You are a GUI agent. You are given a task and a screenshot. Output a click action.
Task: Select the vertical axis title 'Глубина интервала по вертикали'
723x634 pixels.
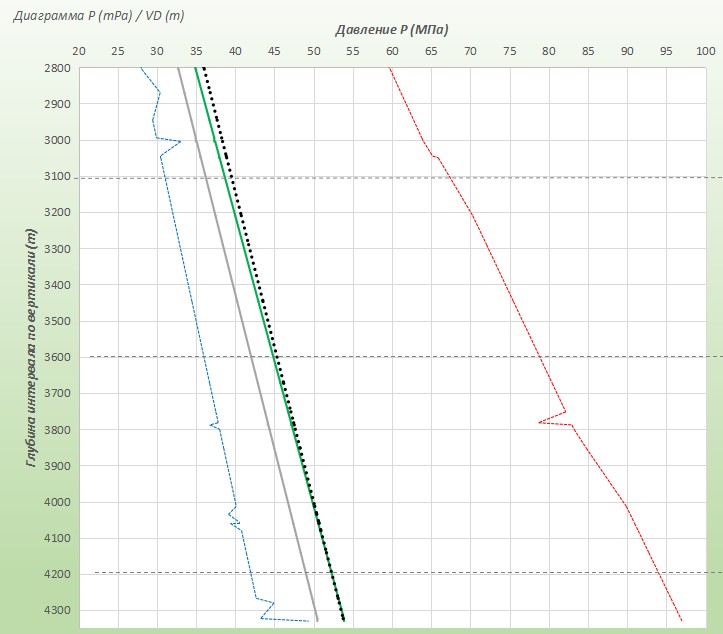[32, 350]
